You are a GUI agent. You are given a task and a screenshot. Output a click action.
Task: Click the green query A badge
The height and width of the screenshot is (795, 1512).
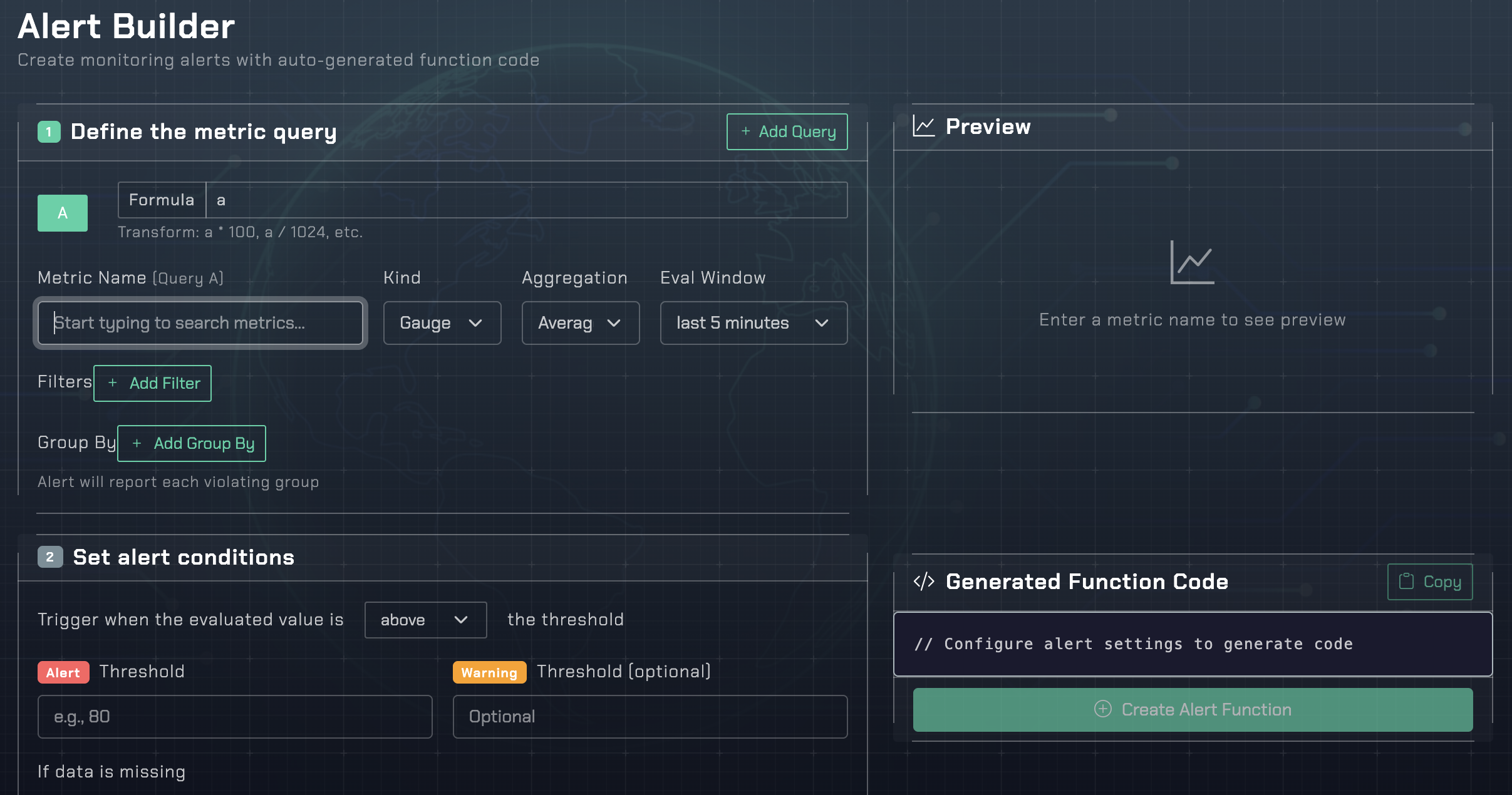[x=63, y=213]
